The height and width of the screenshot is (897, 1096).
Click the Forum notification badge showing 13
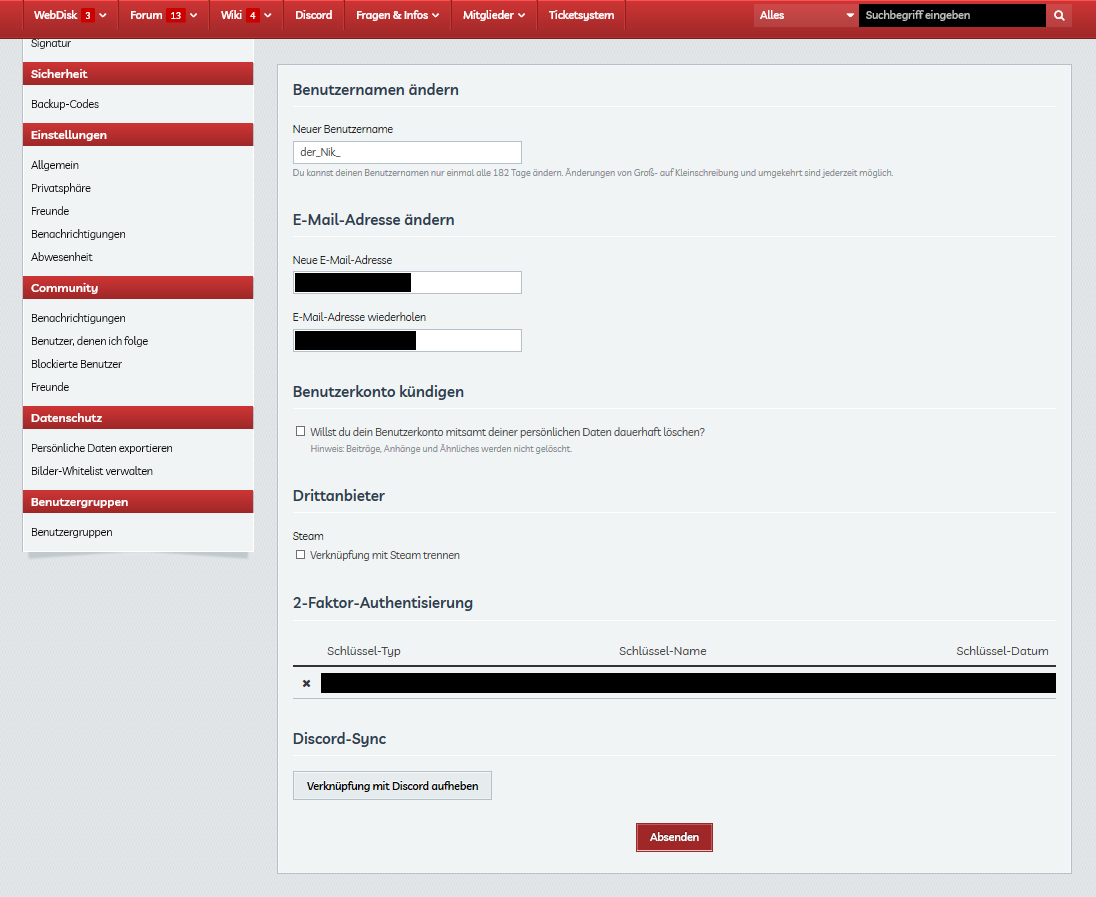click(175, 16)
